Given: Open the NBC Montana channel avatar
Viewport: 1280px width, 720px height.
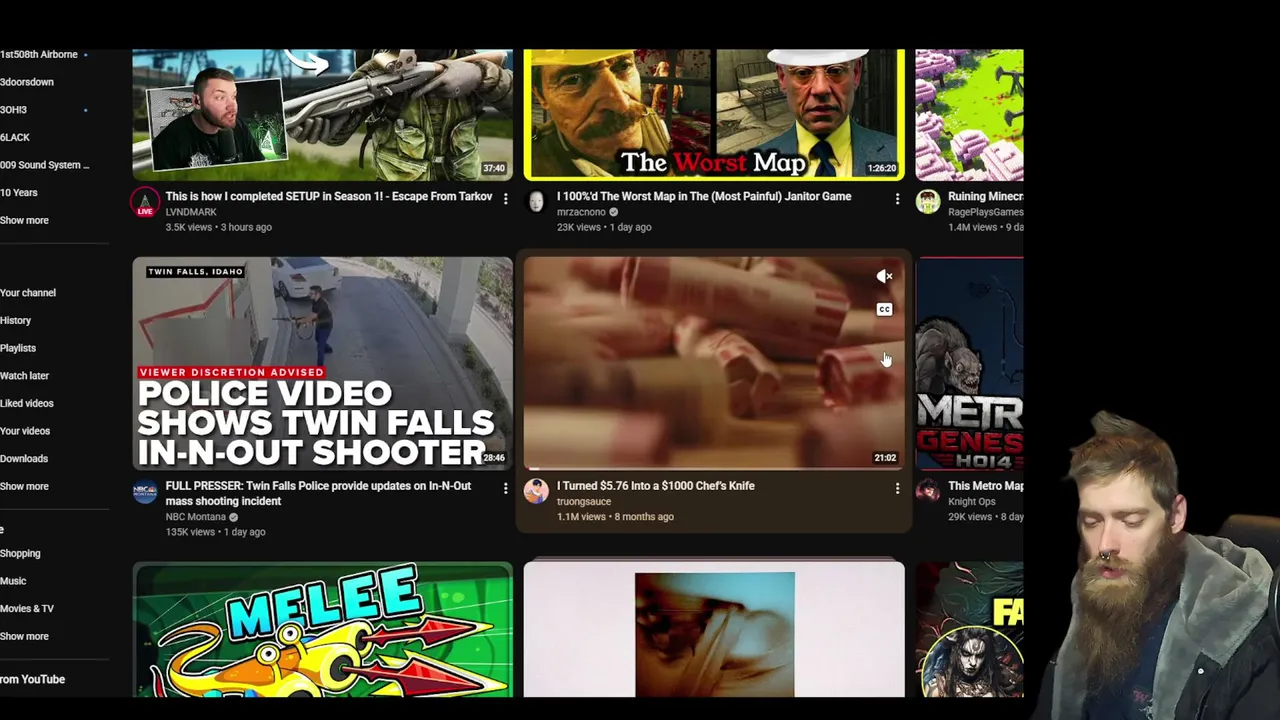Looking at the screenshot, I should click(x=145, y=491).
